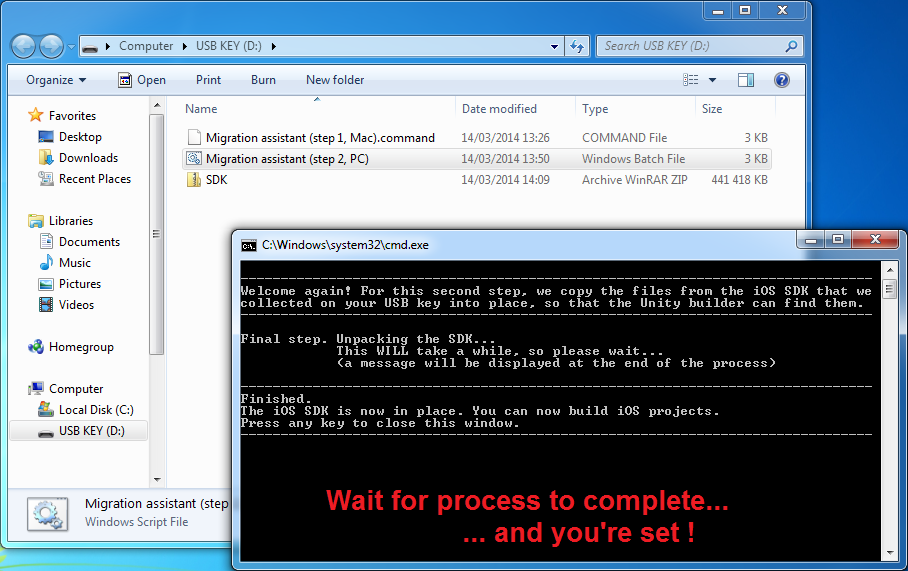Click the cmd.exe title bar icon
The height and width of the screenshot is (571, 908).
(248, 246)
